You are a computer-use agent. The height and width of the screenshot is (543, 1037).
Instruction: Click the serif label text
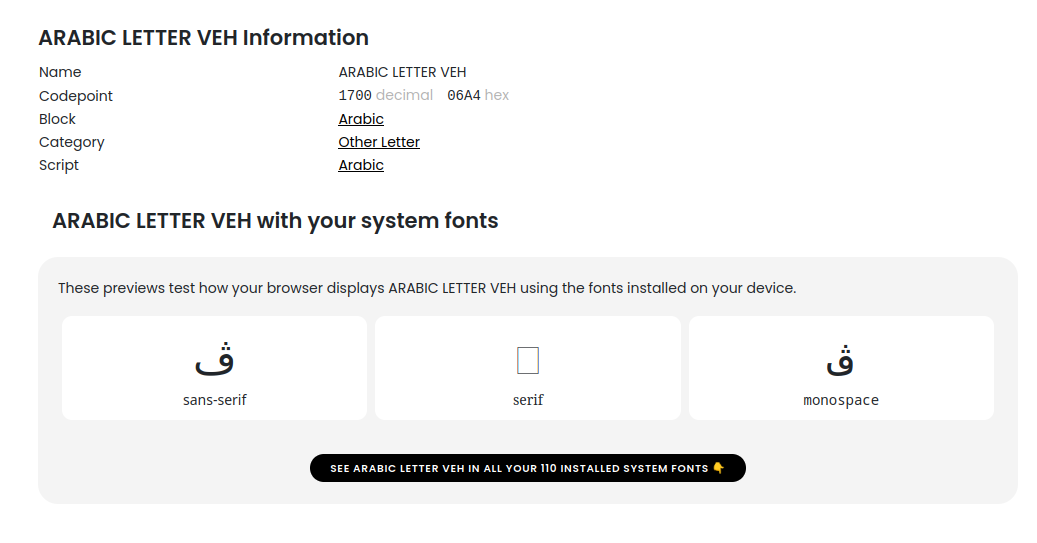pyautogui.click(x=528, y=400)
